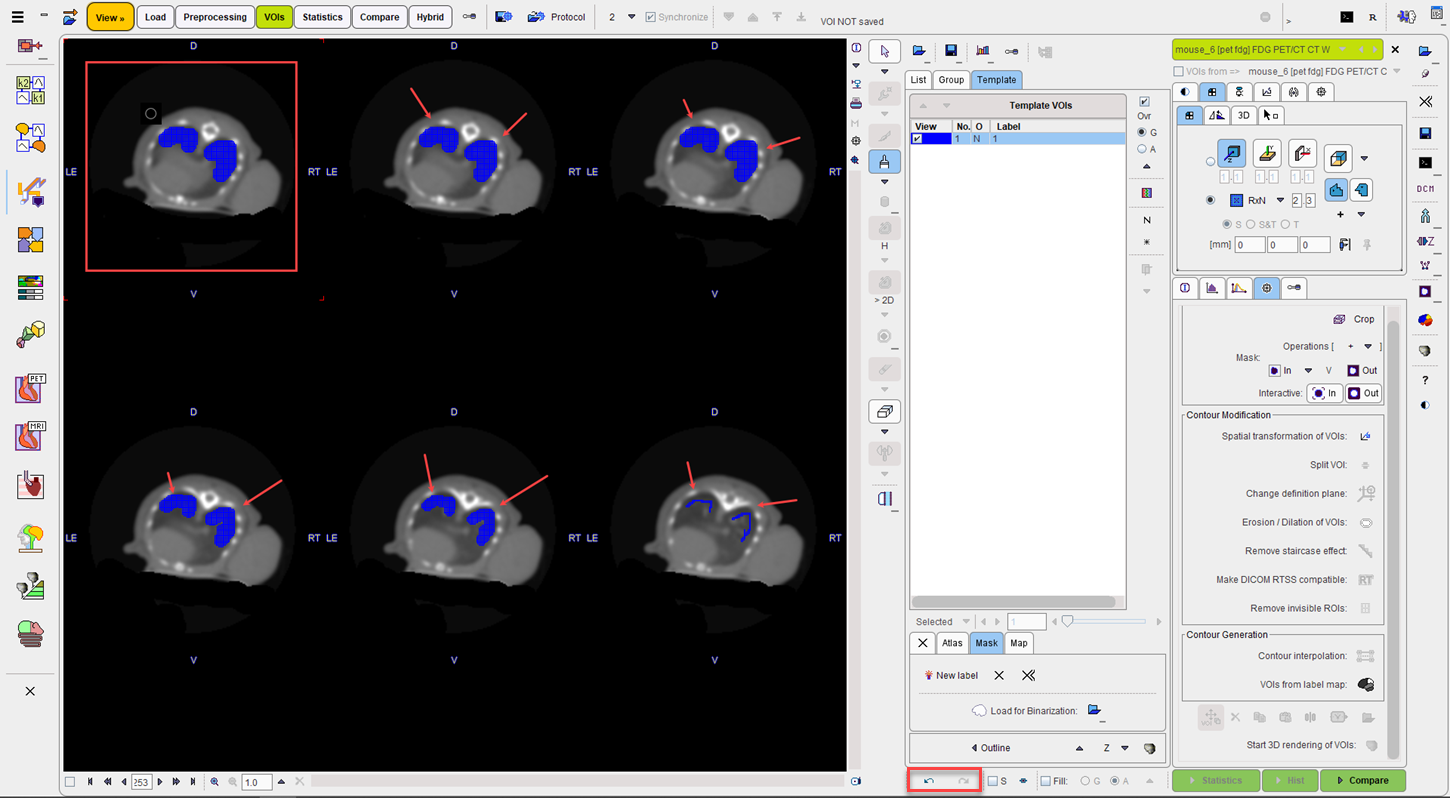Open the Mask In dropdown arrow
Screen dimensions: 1450x798
point(1308,370)
